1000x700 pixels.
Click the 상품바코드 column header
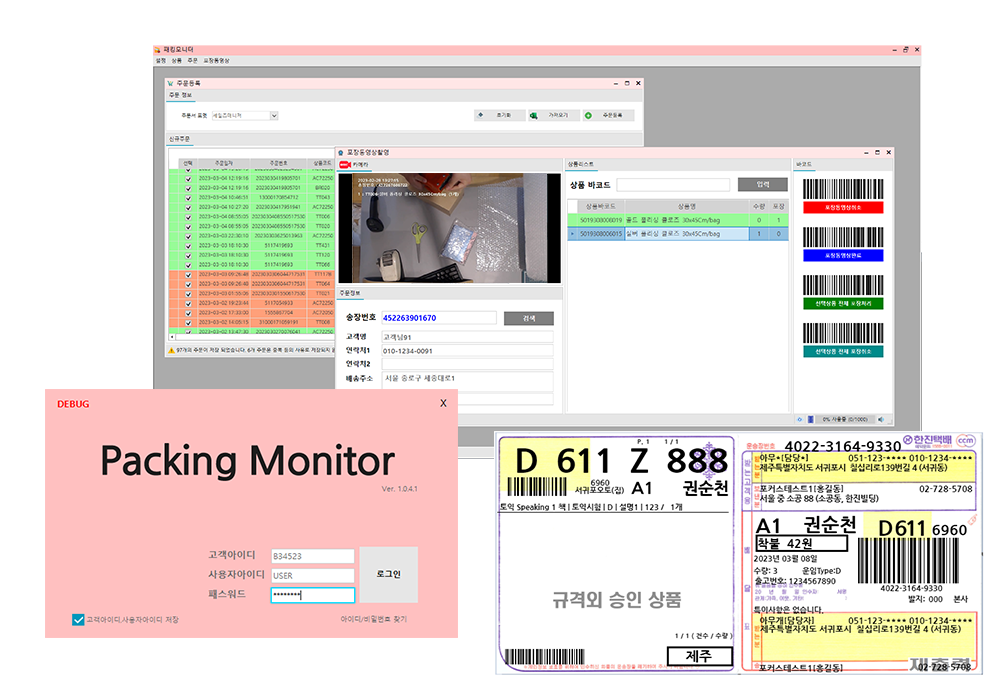pyautogui.click(x=601, y=207)
